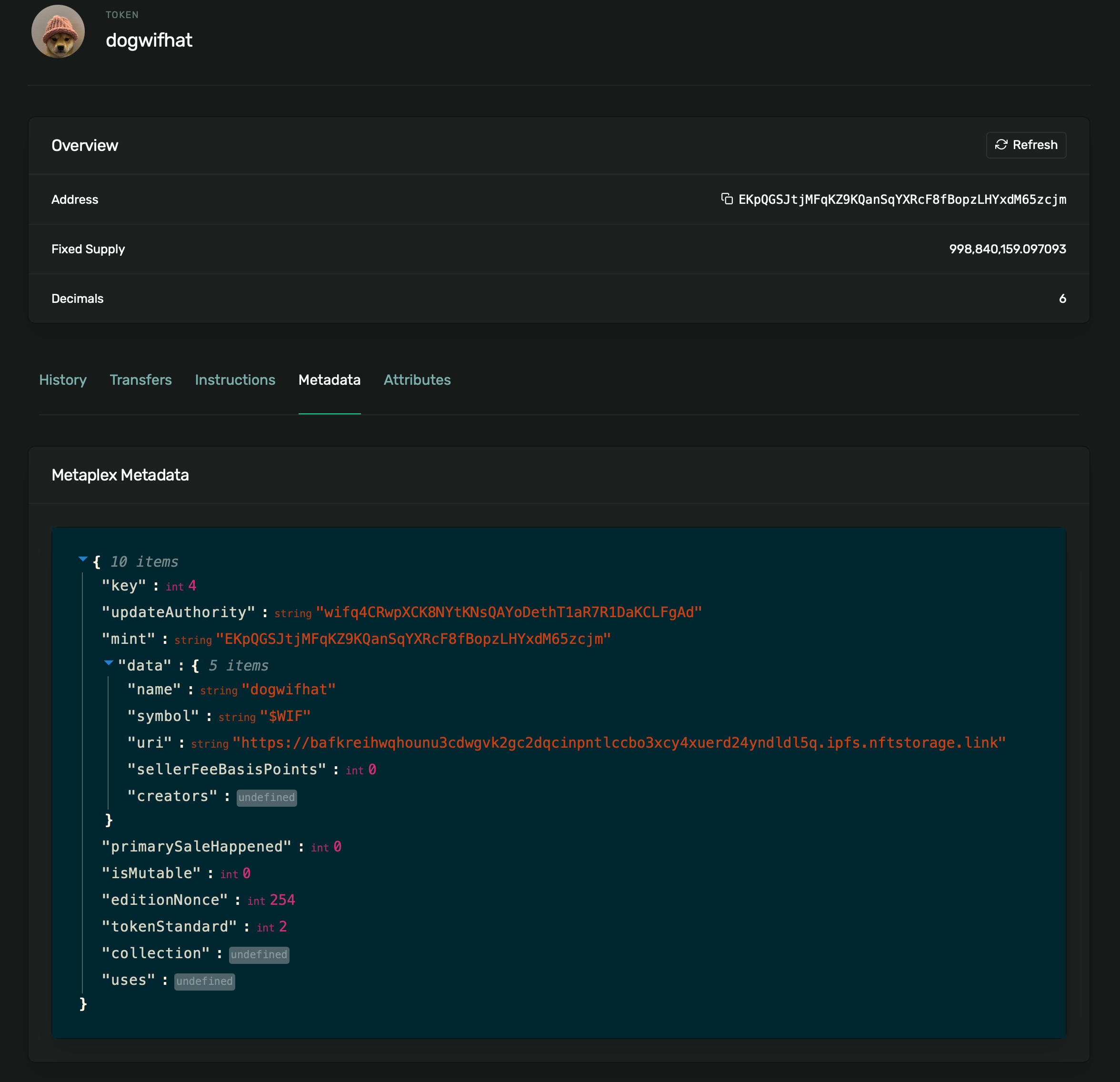Select the full token address in Overview

pos(902,200)
